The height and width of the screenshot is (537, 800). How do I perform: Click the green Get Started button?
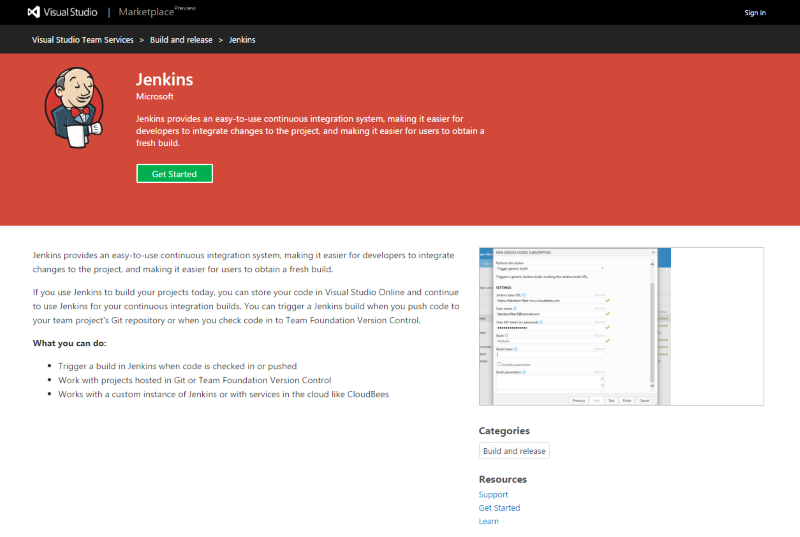pos(174,174)
